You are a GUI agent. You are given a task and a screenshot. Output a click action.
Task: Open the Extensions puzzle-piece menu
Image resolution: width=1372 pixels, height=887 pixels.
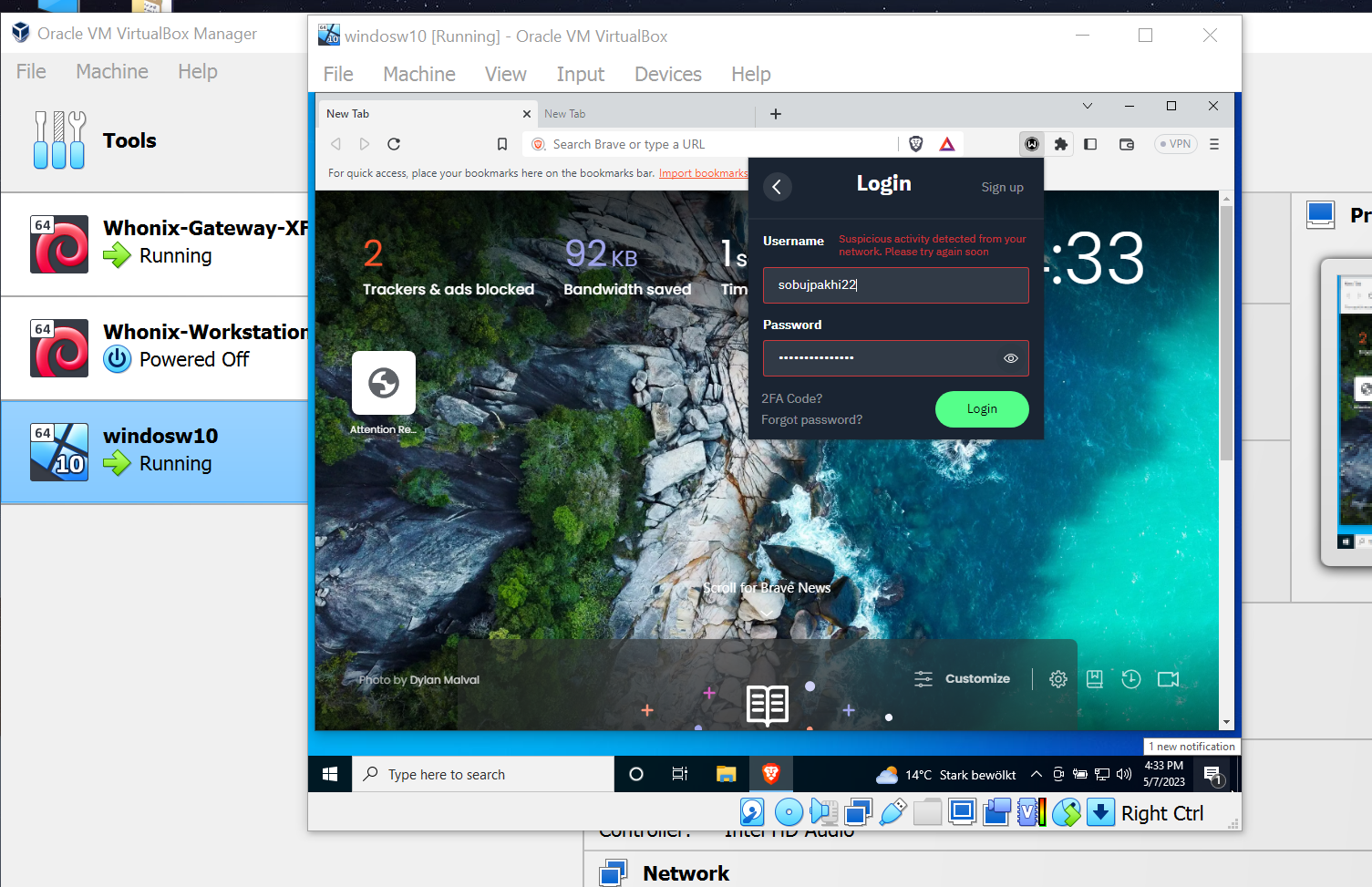tap(1061, 144)
